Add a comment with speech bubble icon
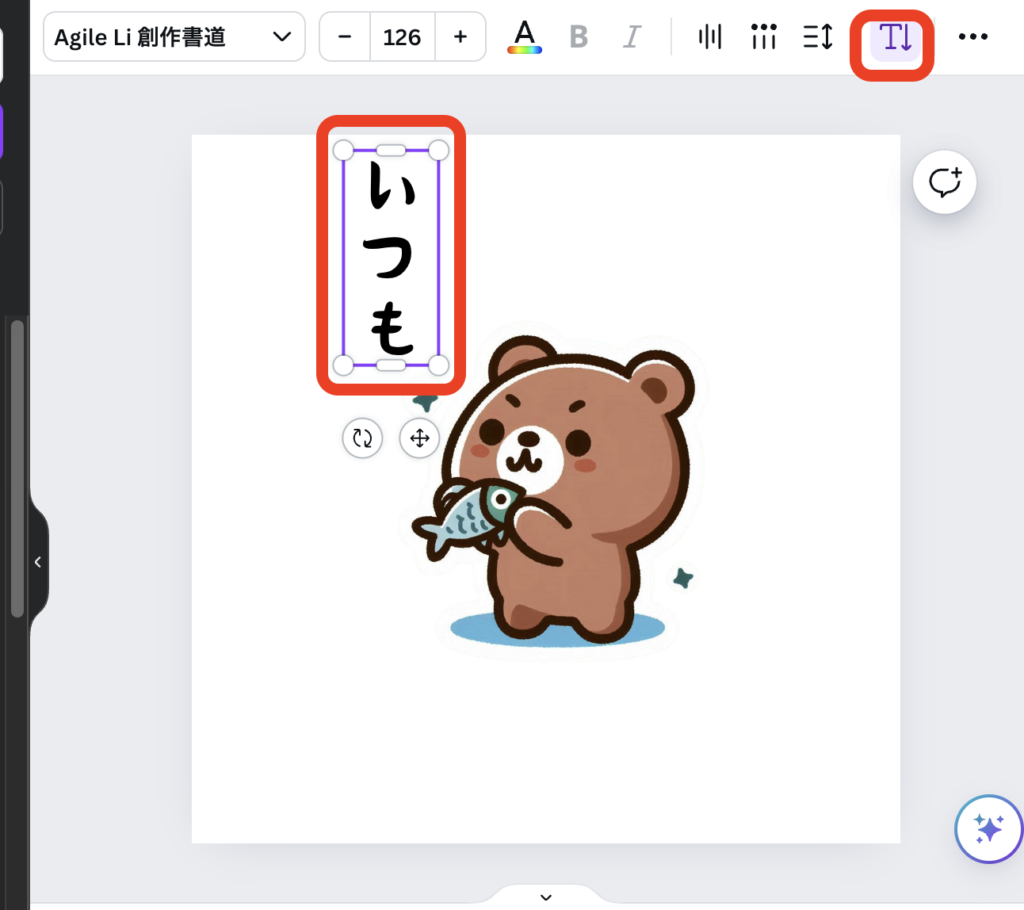 click(944, 183)
